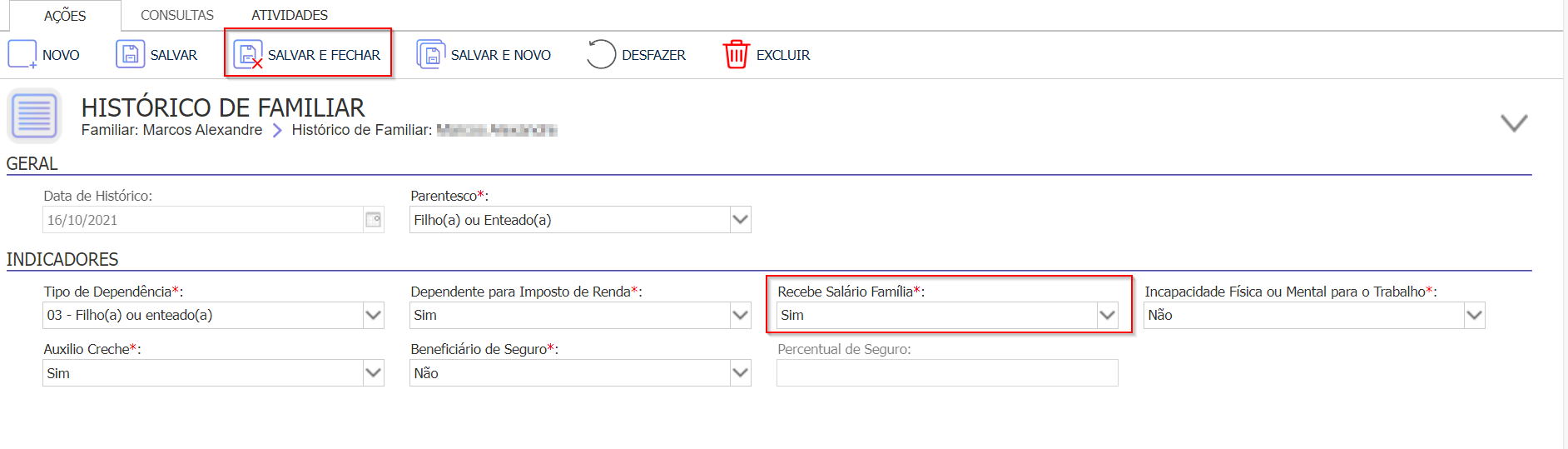Follow the Familiar: Marcos Alexandre breadcrumb link
The image size is (1568, 449).
click(x=171, y=130)
